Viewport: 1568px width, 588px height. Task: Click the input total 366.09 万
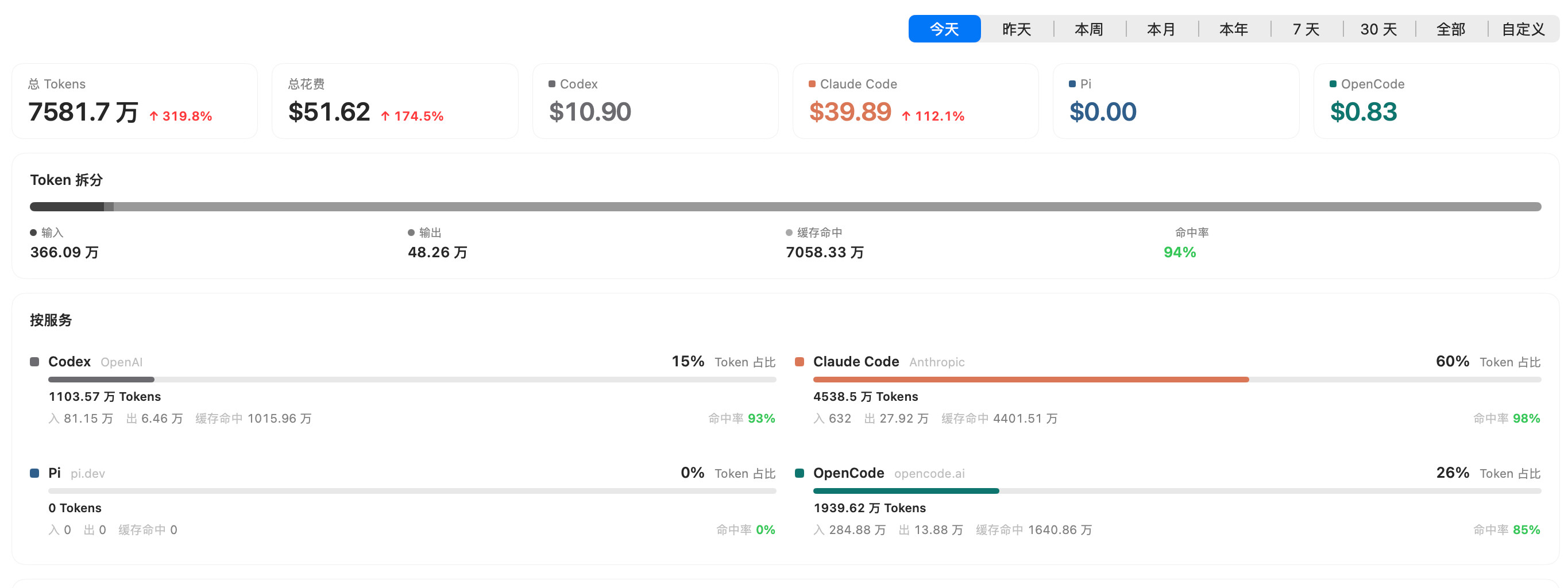click(64, 253)
